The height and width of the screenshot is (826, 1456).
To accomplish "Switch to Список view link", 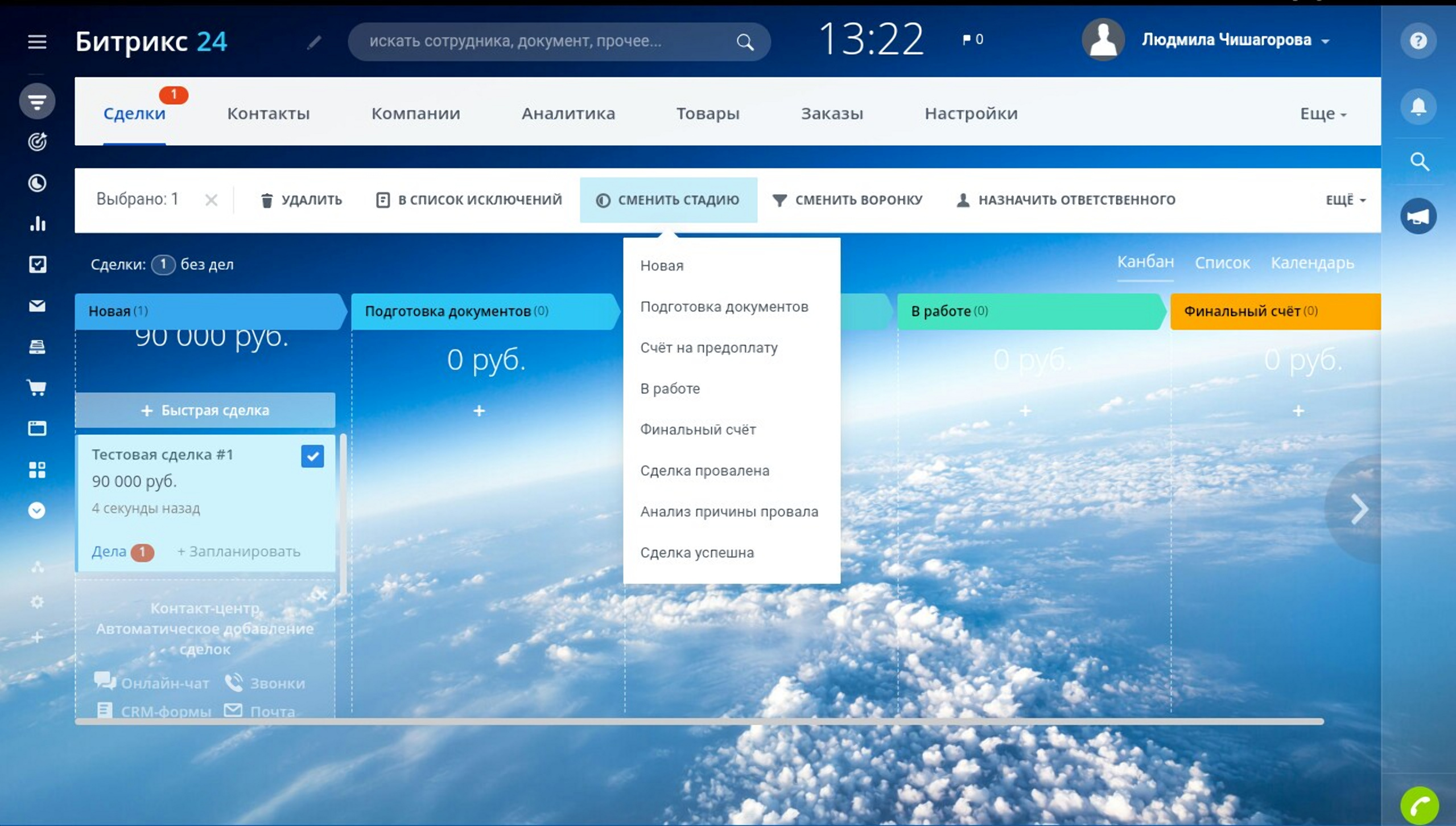I will (1222, 263).
